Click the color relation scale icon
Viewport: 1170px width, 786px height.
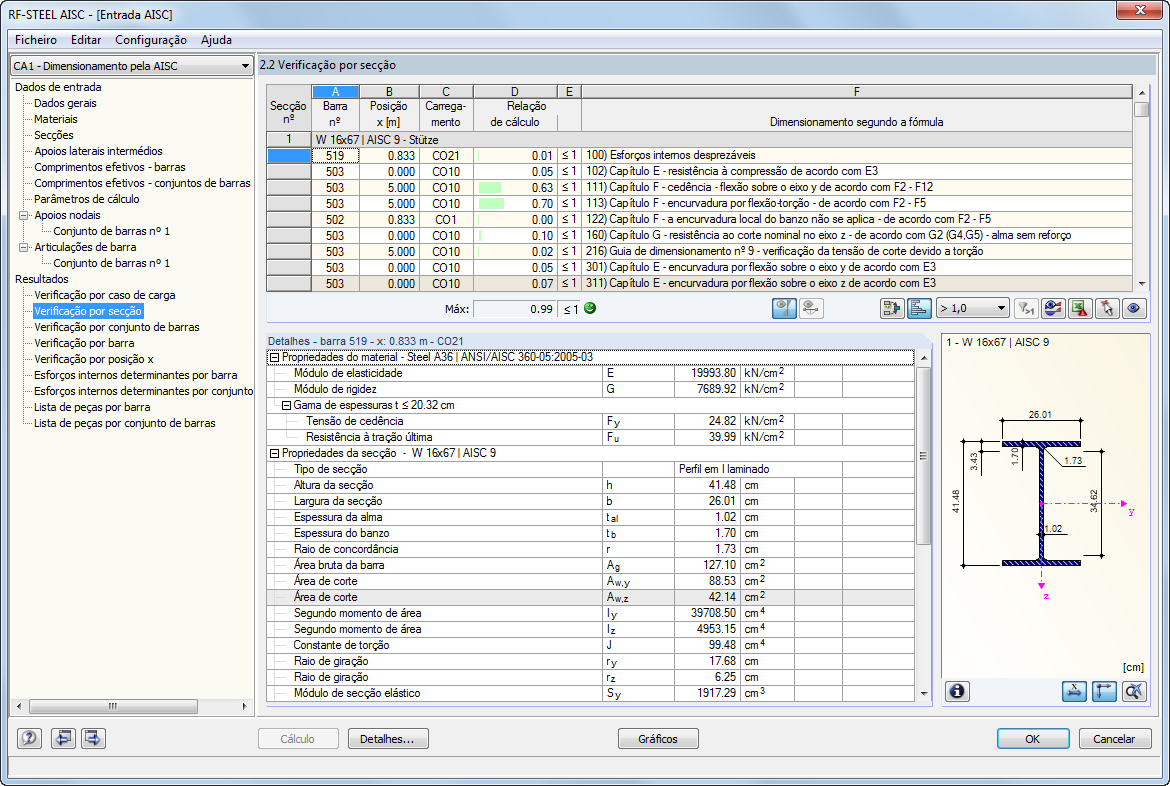pos(1053,308)
